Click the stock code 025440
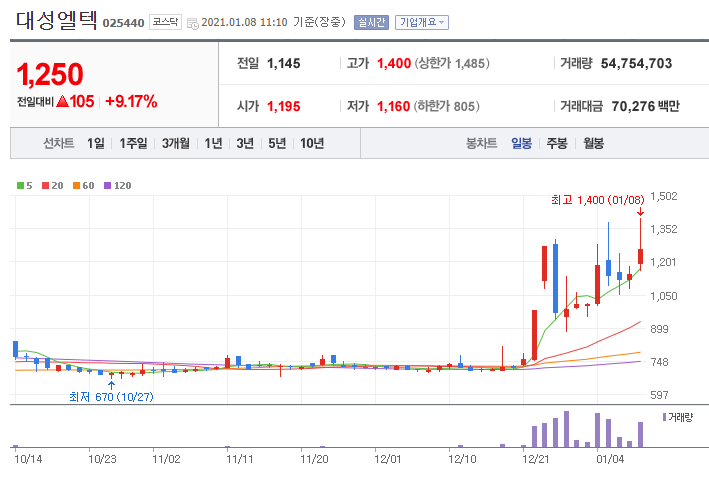709x484 pixels. click(123, 23)
